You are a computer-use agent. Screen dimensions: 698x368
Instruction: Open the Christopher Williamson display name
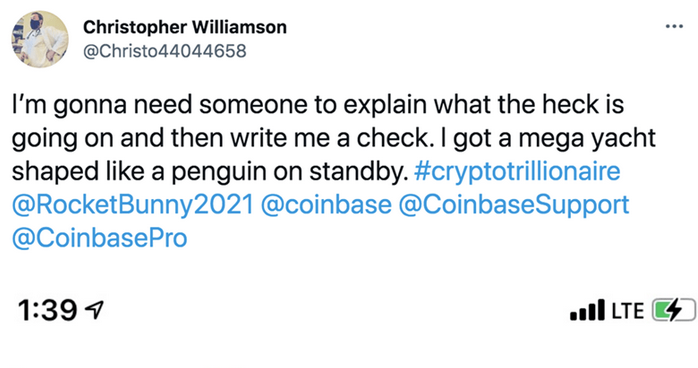coord(185,27)
